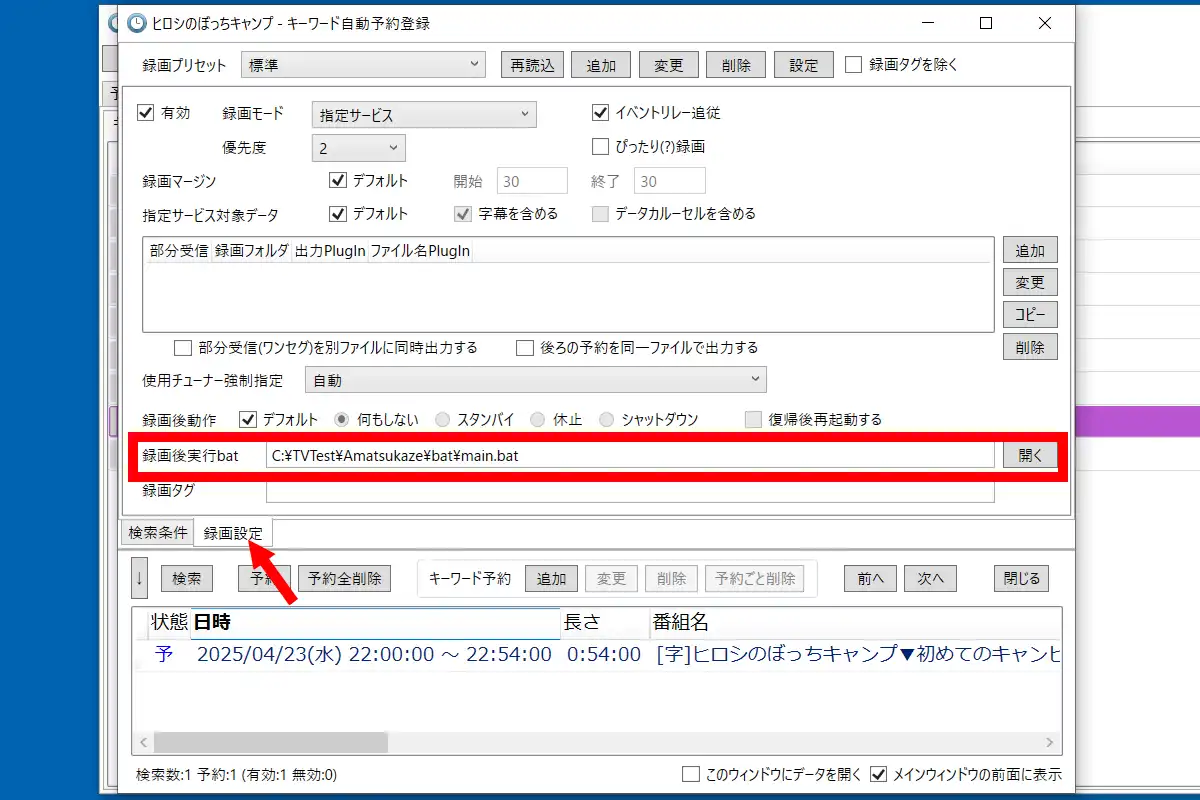This screenshot has width=1200, height=800.
Task: Click 予約全削除 button
Action: (344, 578)
